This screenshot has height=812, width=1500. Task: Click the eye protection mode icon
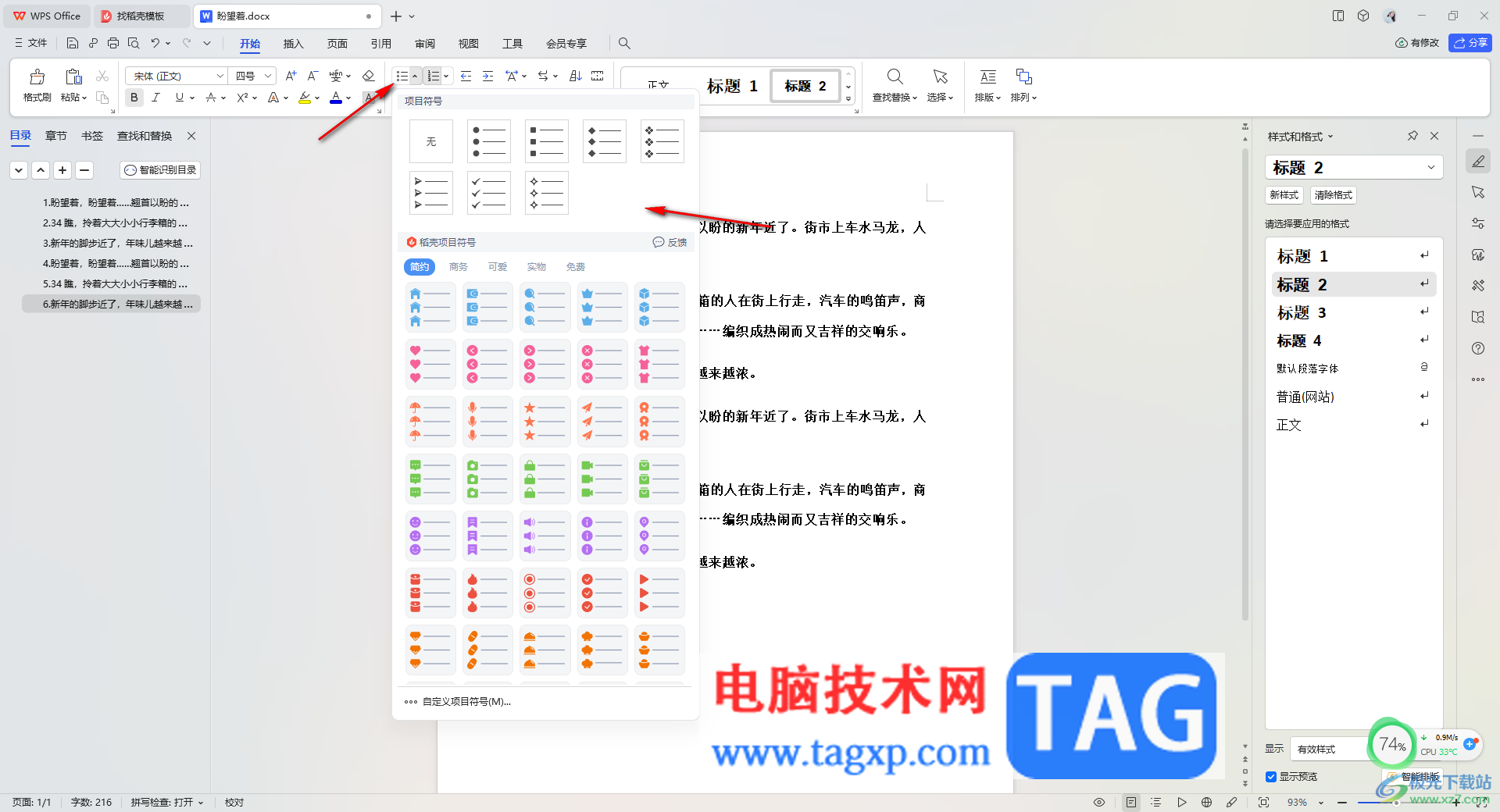[1099, 803]
